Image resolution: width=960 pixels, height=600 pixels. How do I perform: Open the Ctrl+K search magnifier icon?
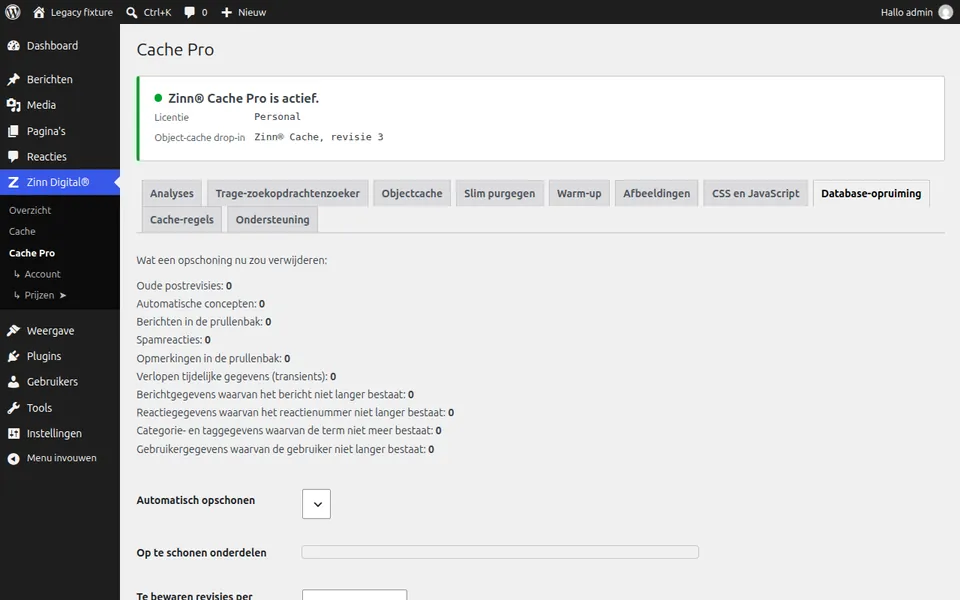(x=132, y=12)
